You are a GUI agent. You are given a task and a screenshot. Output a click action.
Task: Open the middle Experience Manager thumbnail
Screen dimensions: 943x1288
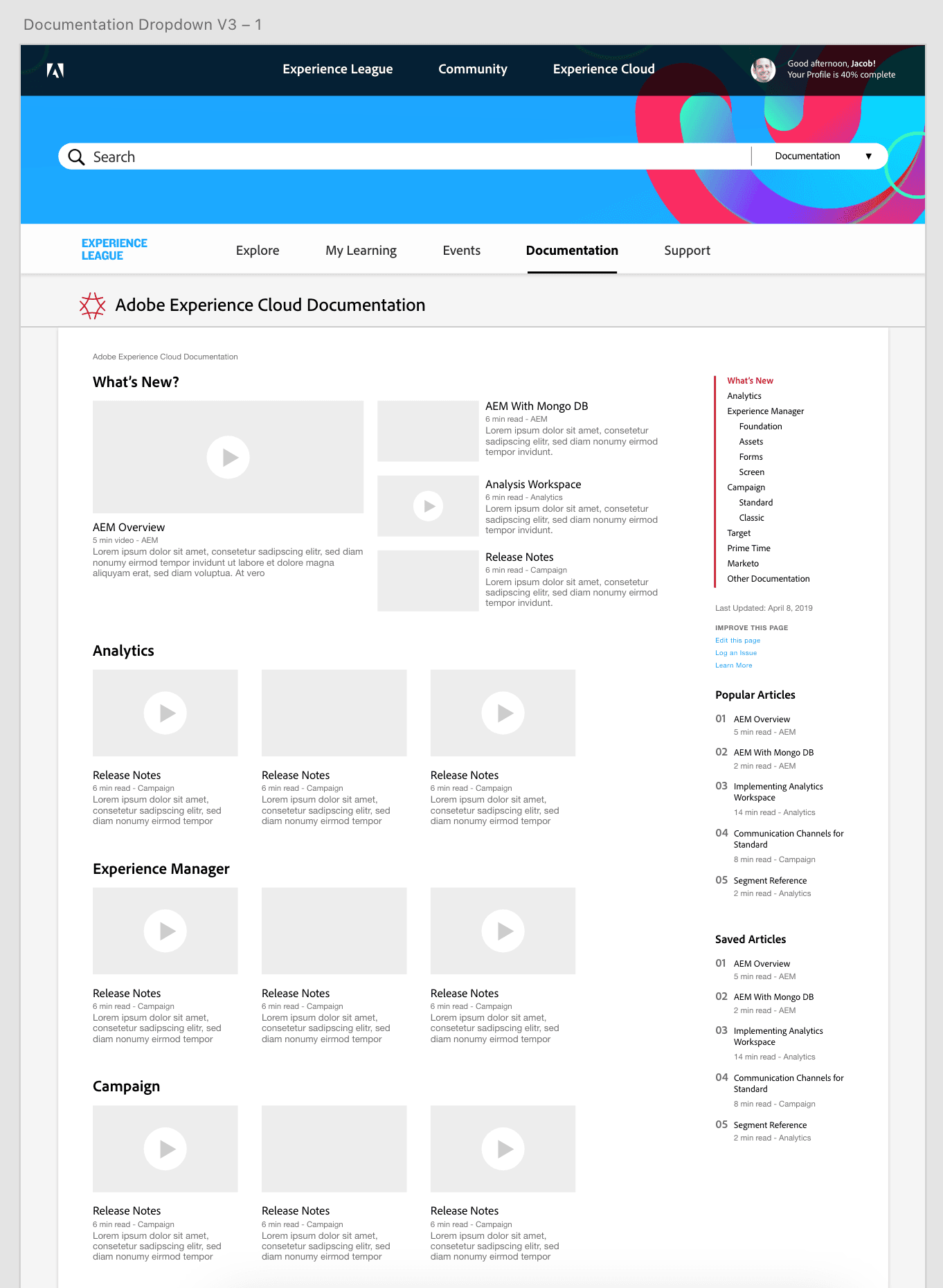click(x=334, y=931)
